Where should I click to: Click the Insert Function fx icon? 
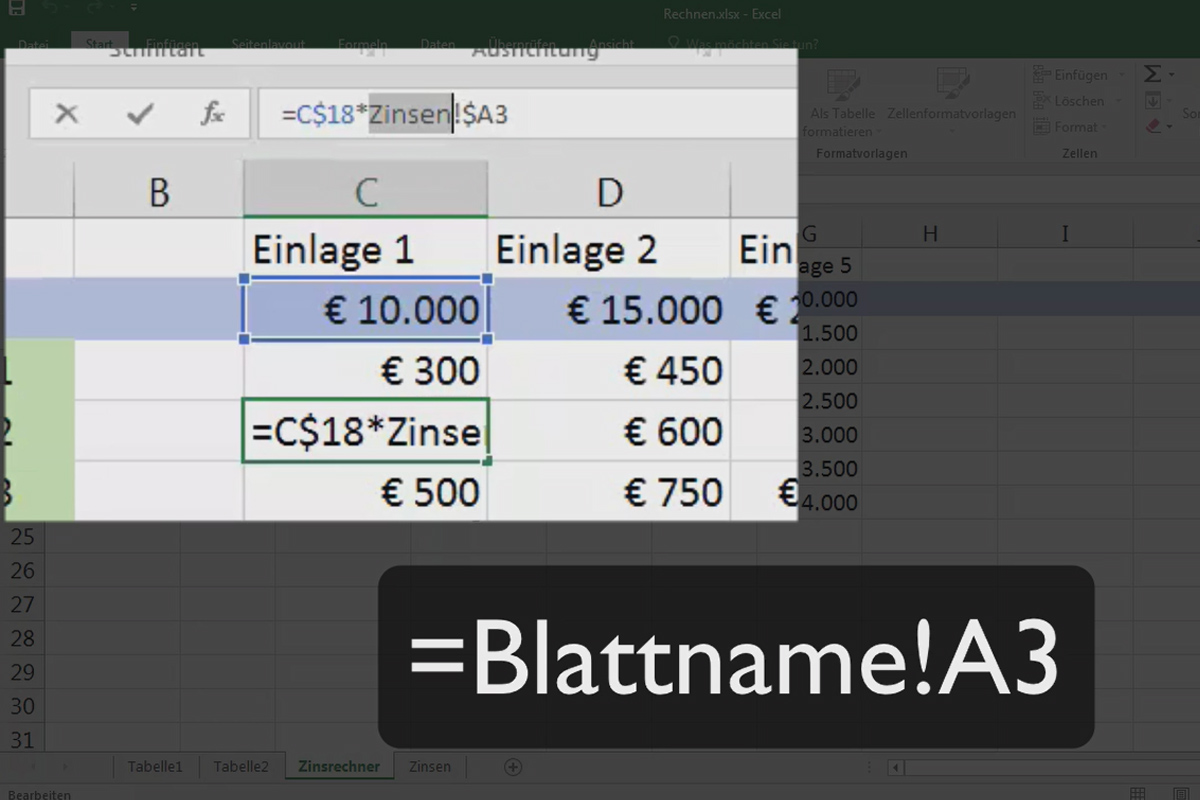[x=212, y=113]
